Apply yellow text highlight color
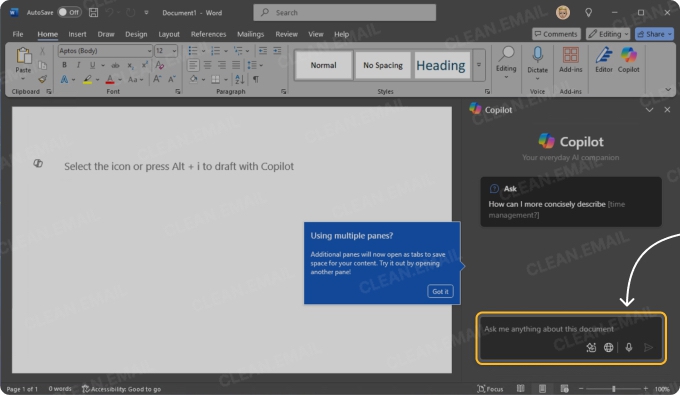Screen dimensions: 680x395 [x=88, y=79]
